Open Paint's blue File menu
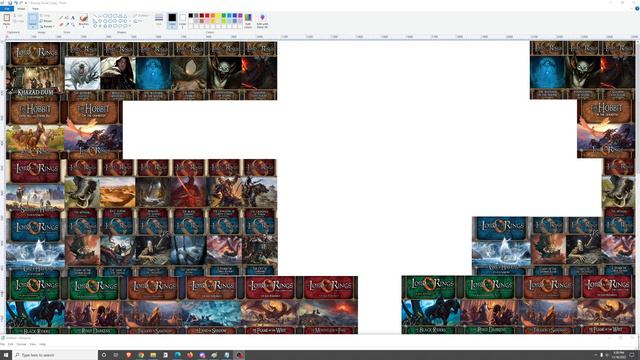 (7, 9)
